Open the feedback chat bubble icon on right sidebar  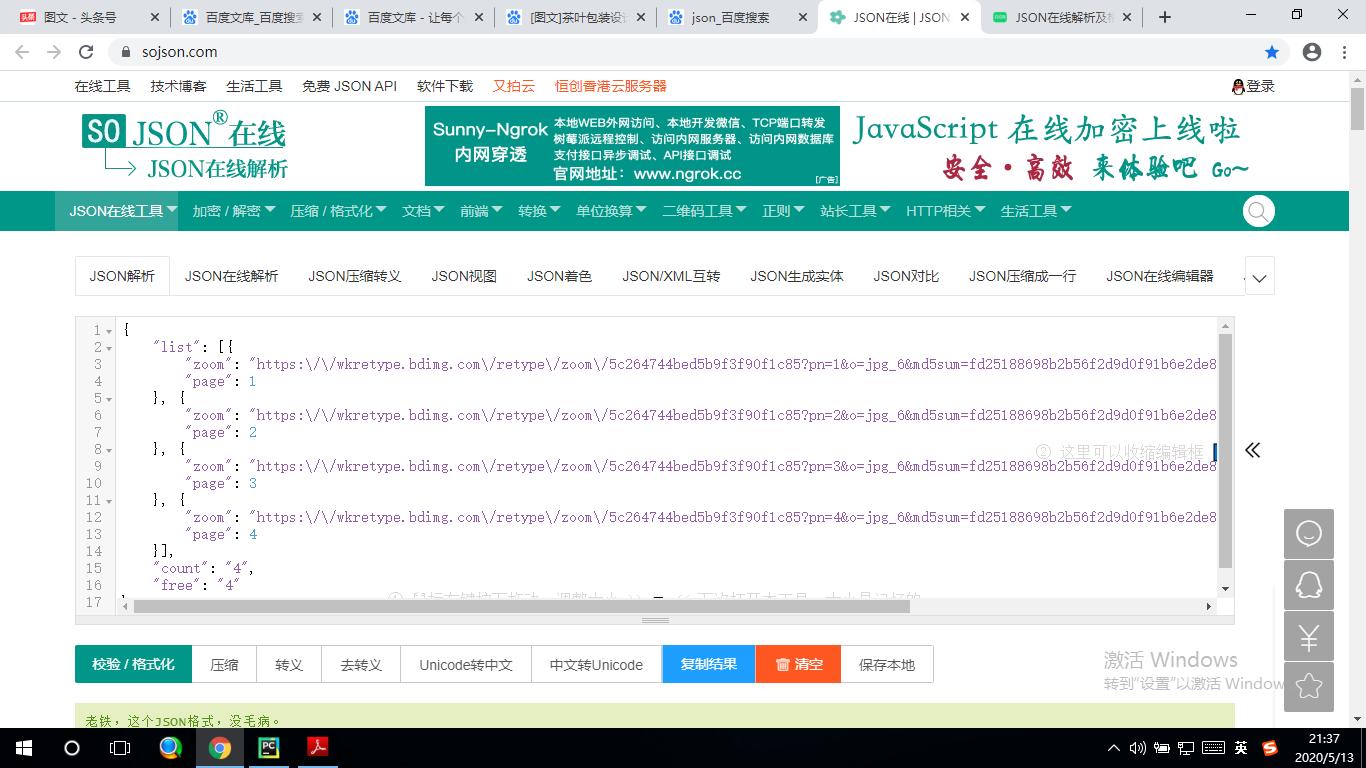[x=1308, y=534]
